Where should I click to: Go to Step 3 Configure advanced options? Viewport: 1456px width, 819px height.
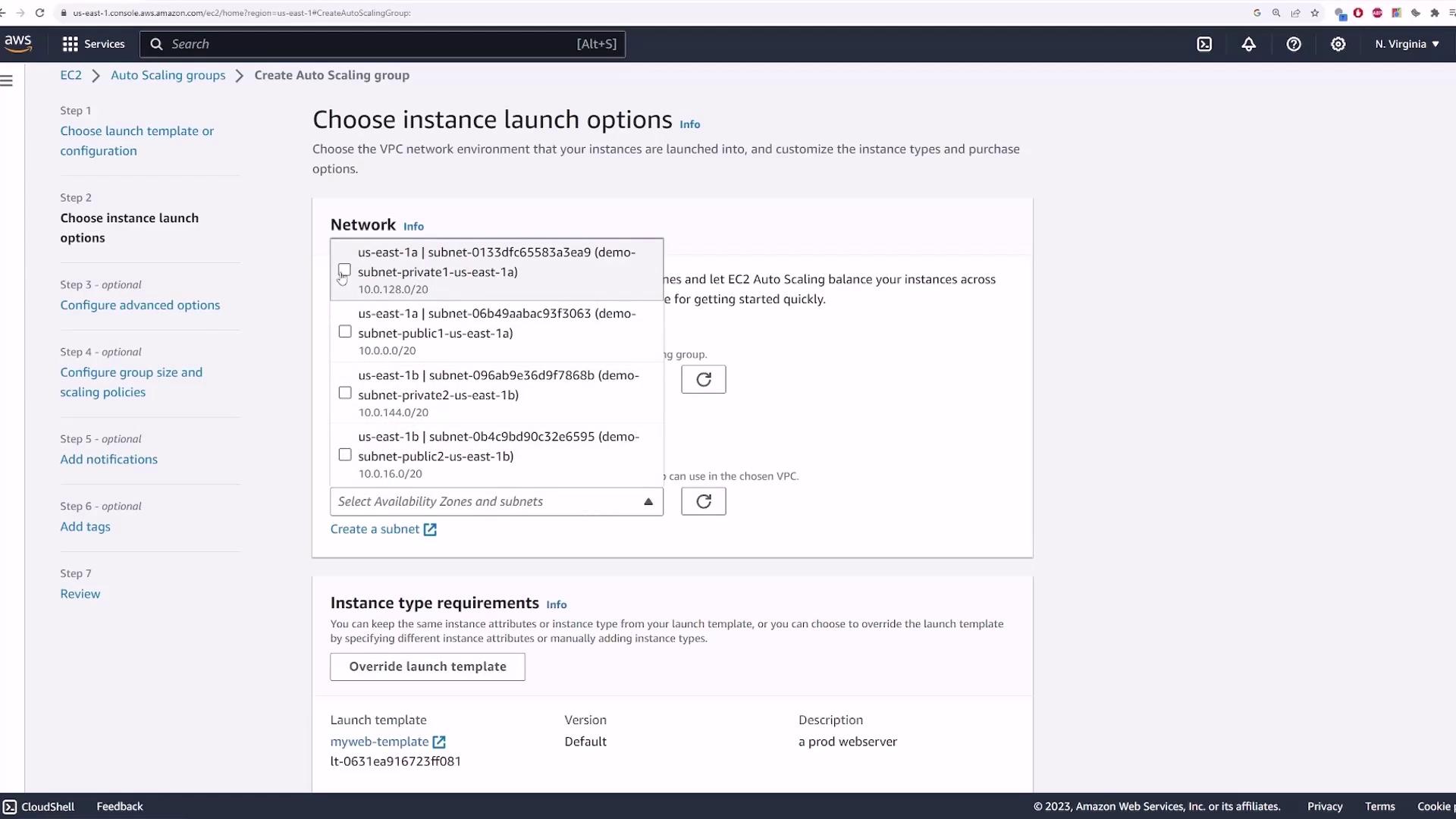pyautogui.click(x=140, y=305)
